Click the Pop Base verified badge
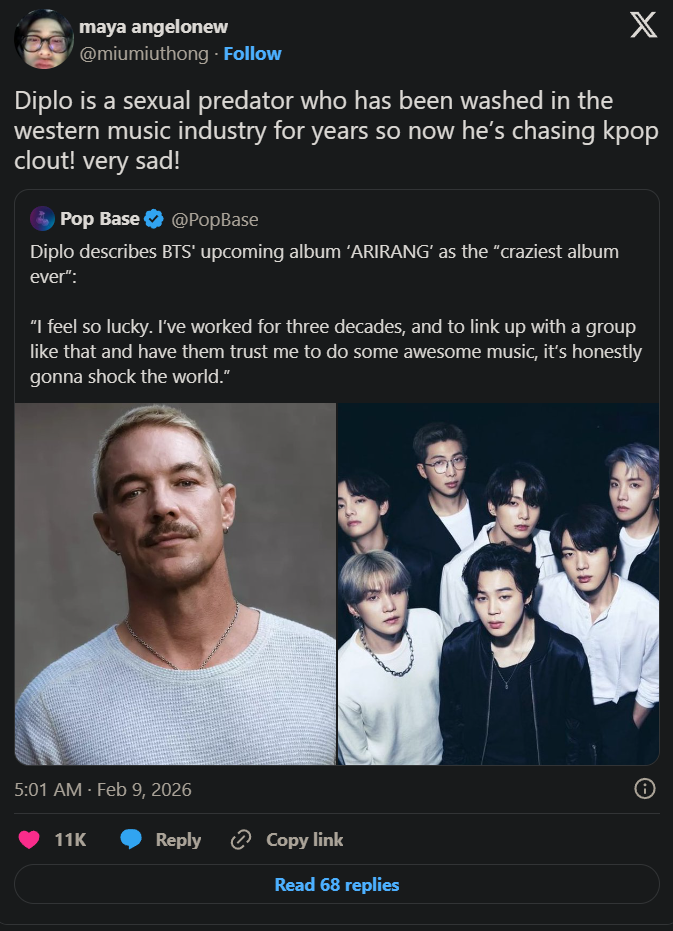 154,219
